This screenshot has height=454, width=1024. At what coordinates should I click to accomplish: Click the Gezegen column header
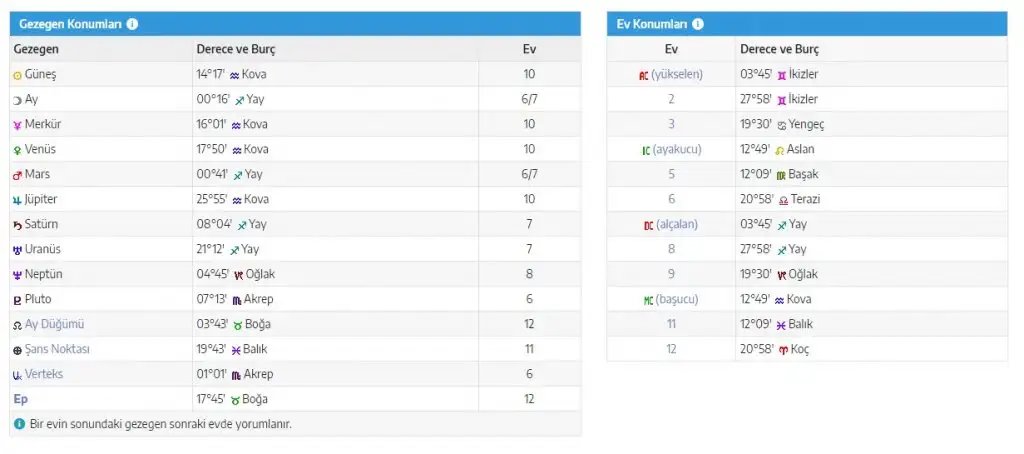point(36,49)
